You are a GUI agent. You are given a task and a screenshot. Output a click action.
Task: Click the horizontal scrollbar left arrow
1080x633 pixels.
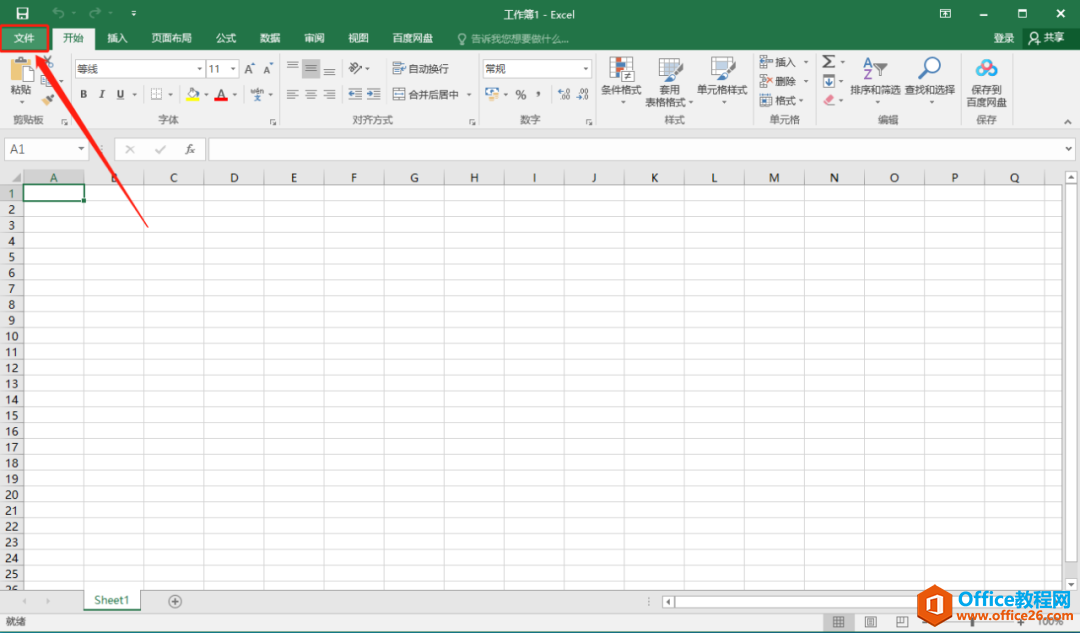tap(667, 602)
